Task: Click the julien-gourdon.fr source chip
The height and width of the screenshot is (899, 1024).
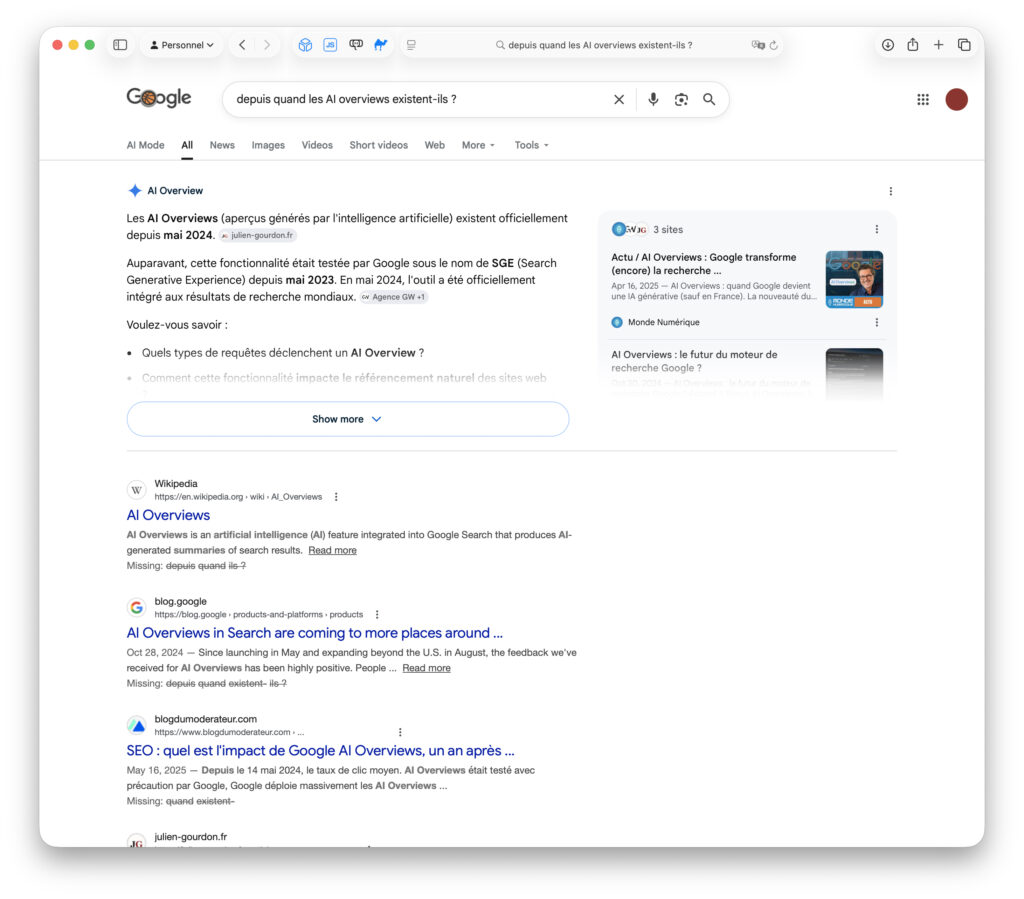Action: click(258, 236)
